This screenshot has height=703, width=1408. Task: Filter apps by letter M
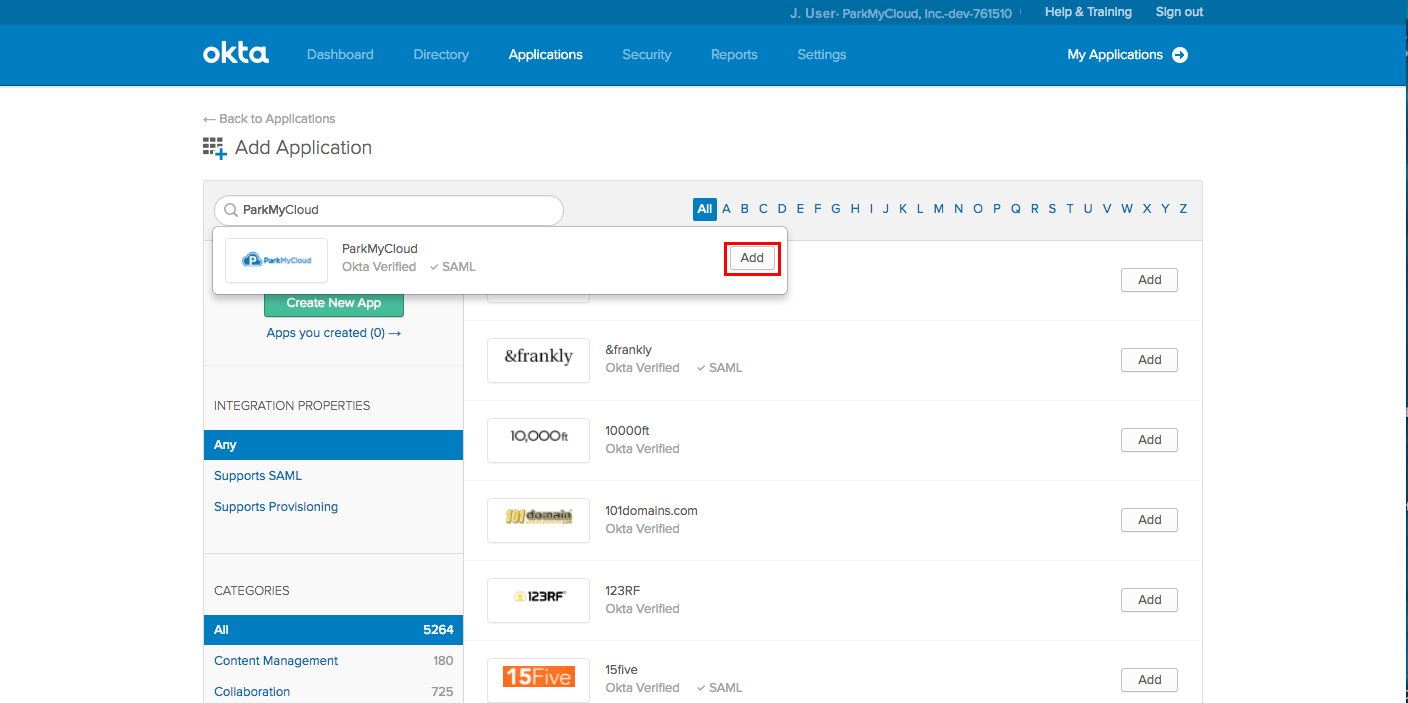tap(938, 209)
